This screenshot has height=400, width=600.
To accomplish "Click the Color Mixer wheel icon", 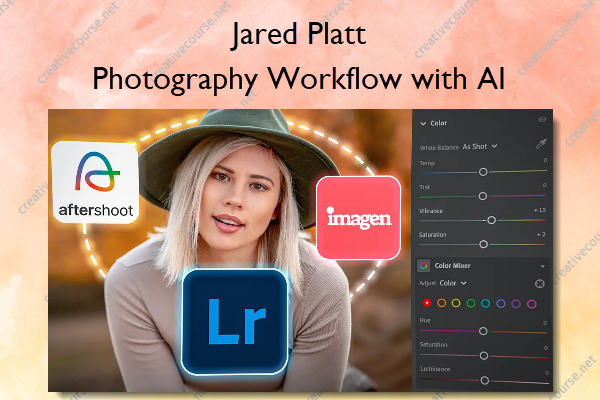I will click(424, 266).
